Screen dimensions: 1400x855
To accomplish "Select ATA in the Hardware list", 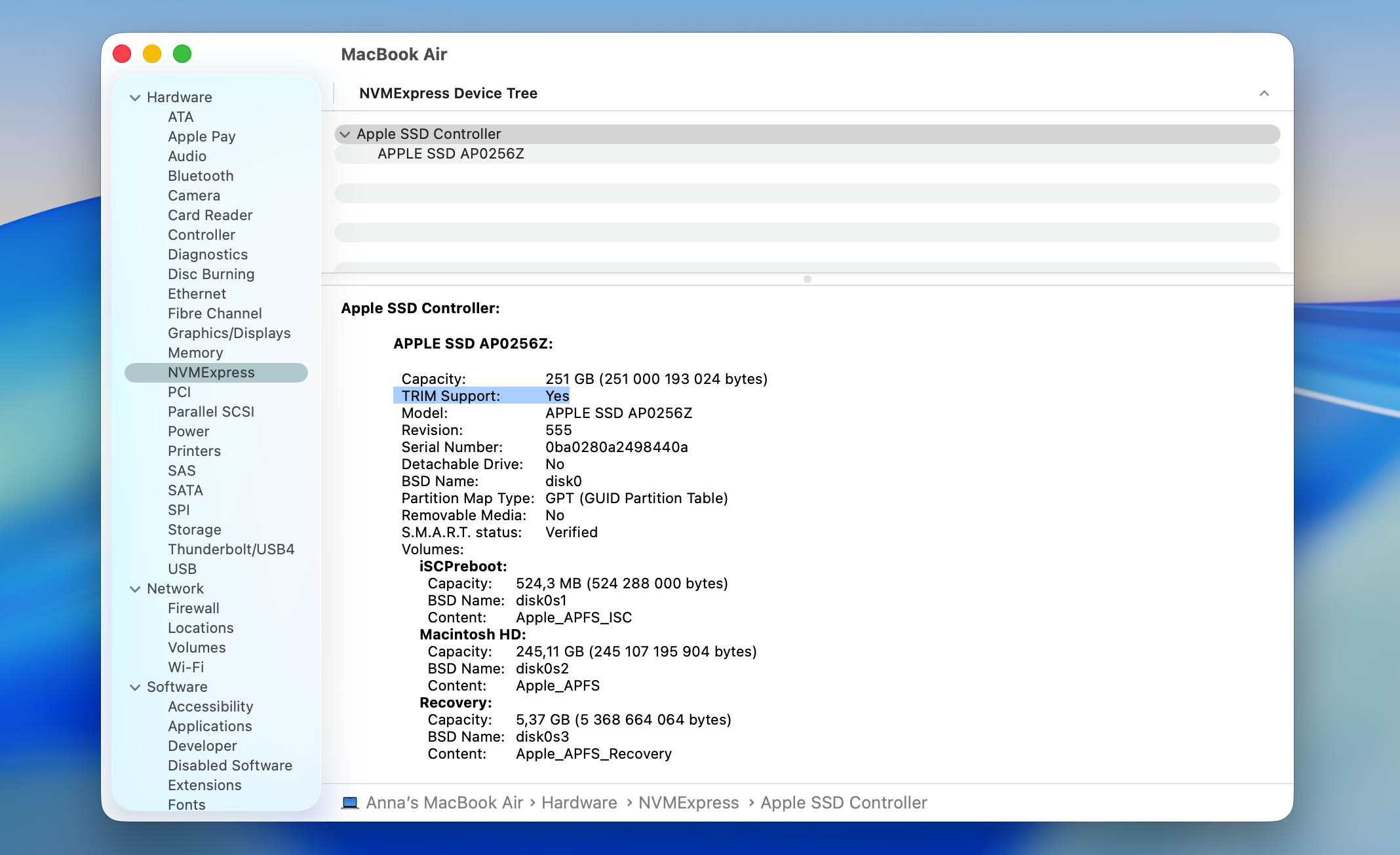I will [180, 117].
